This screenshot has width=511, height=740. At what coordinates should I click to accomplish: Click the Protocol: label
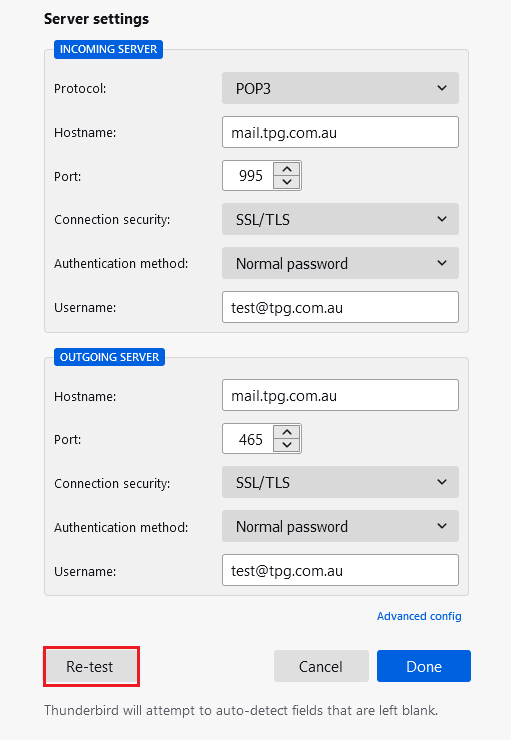pos(80,88)
